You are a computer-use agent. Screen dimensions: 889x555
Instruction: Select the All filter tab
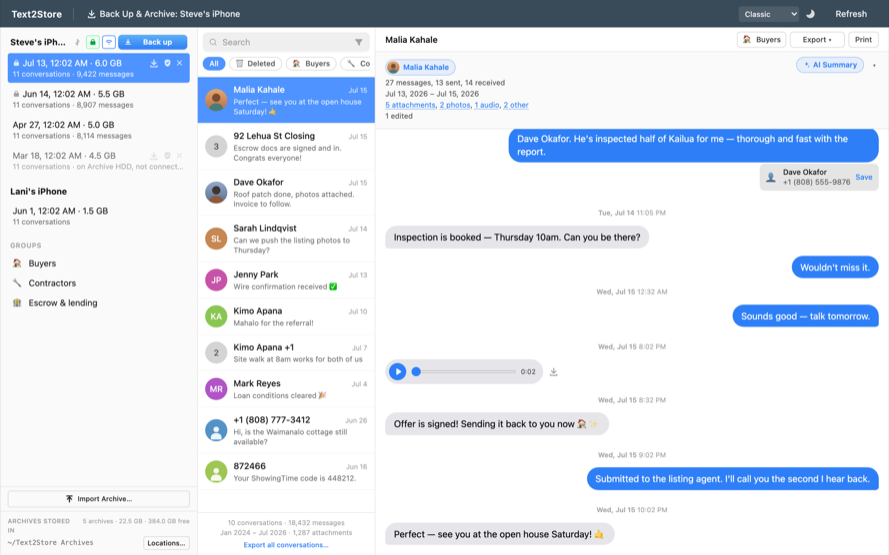point(214,63)
